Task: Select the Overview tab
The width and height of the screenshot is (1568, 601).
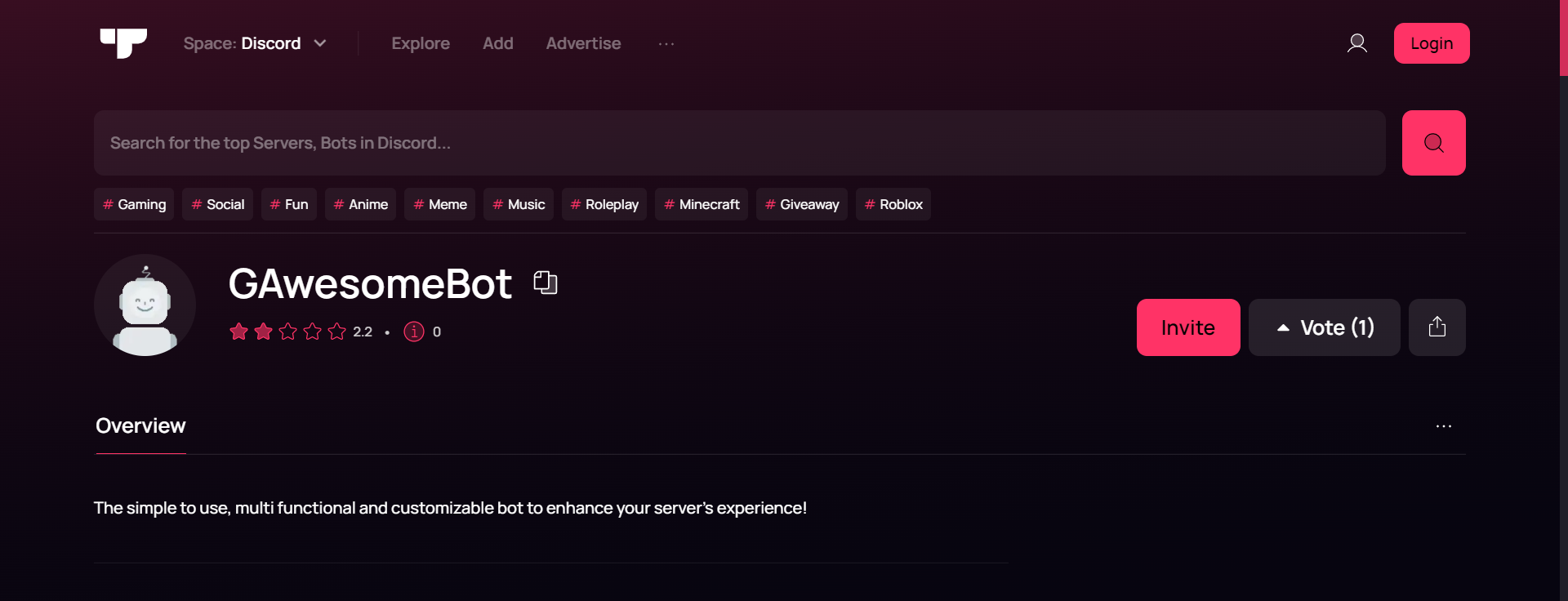Action: [x=140, y=426]
